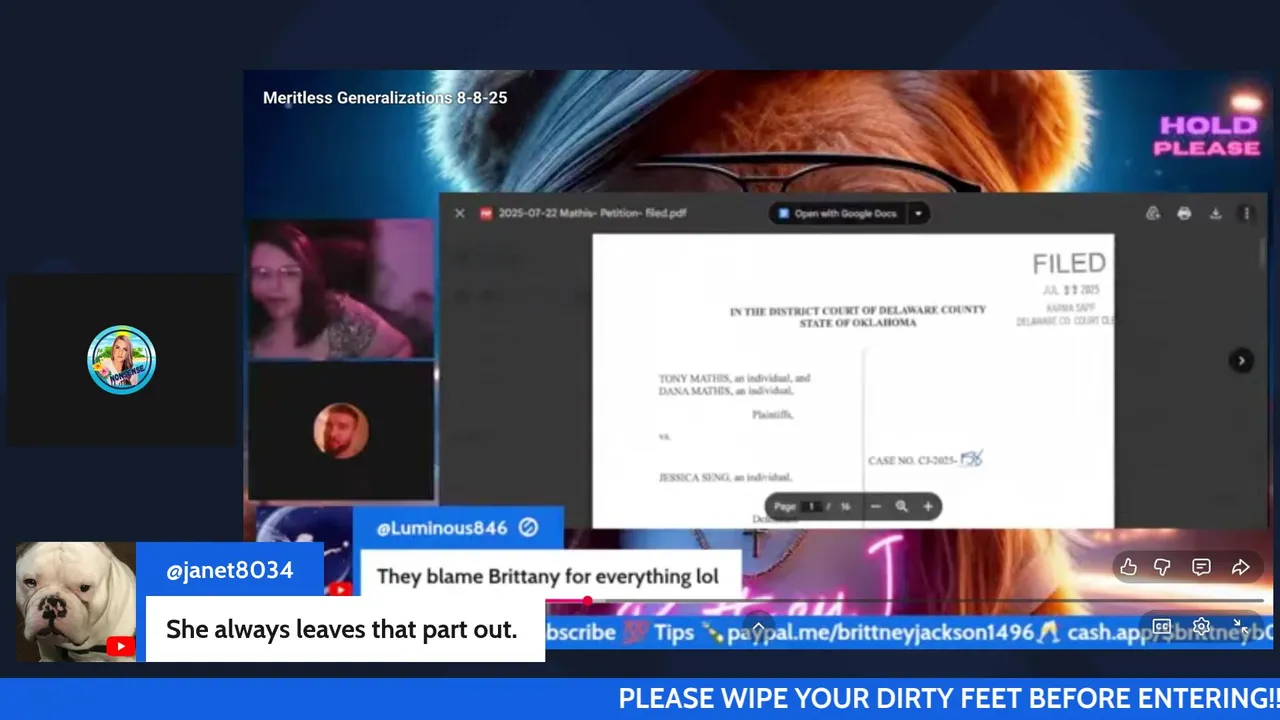Click the 'TONY MATHIS, an individual' line
The image size is (1280, 720).
click(734, 379)
